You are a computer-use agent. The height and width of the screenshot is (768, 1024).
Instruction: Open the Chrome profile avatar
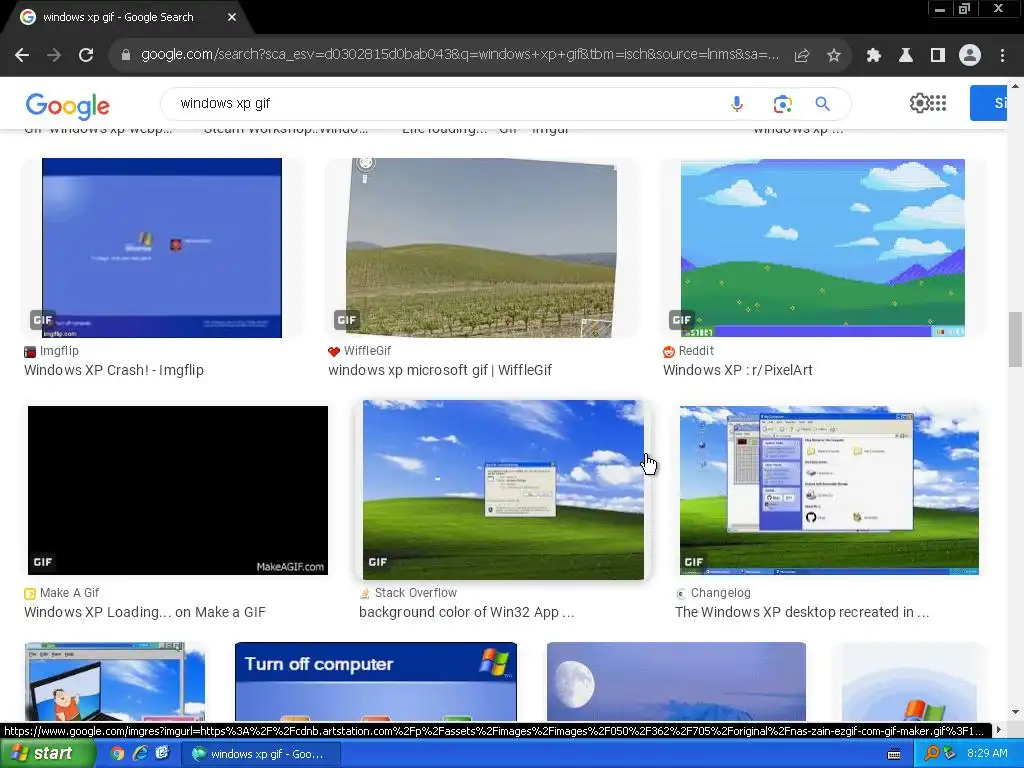(969, 56)
